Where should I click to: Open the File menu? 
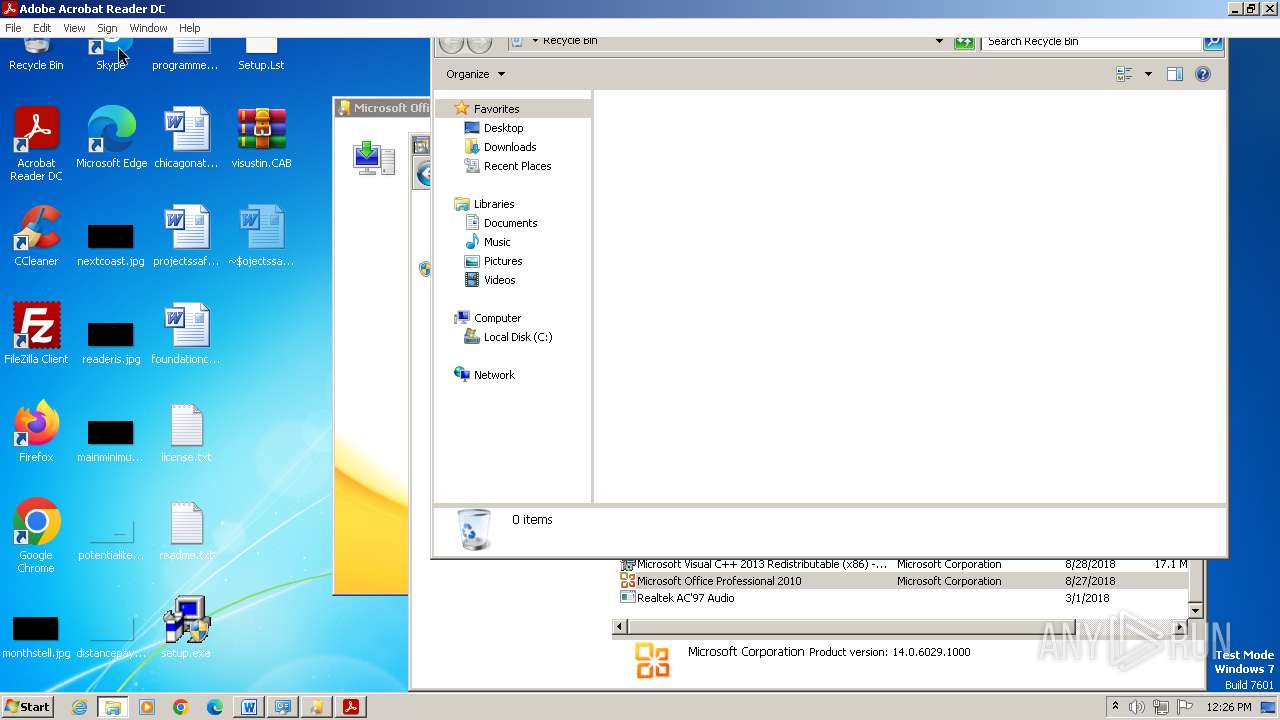(x=13, y=28)
